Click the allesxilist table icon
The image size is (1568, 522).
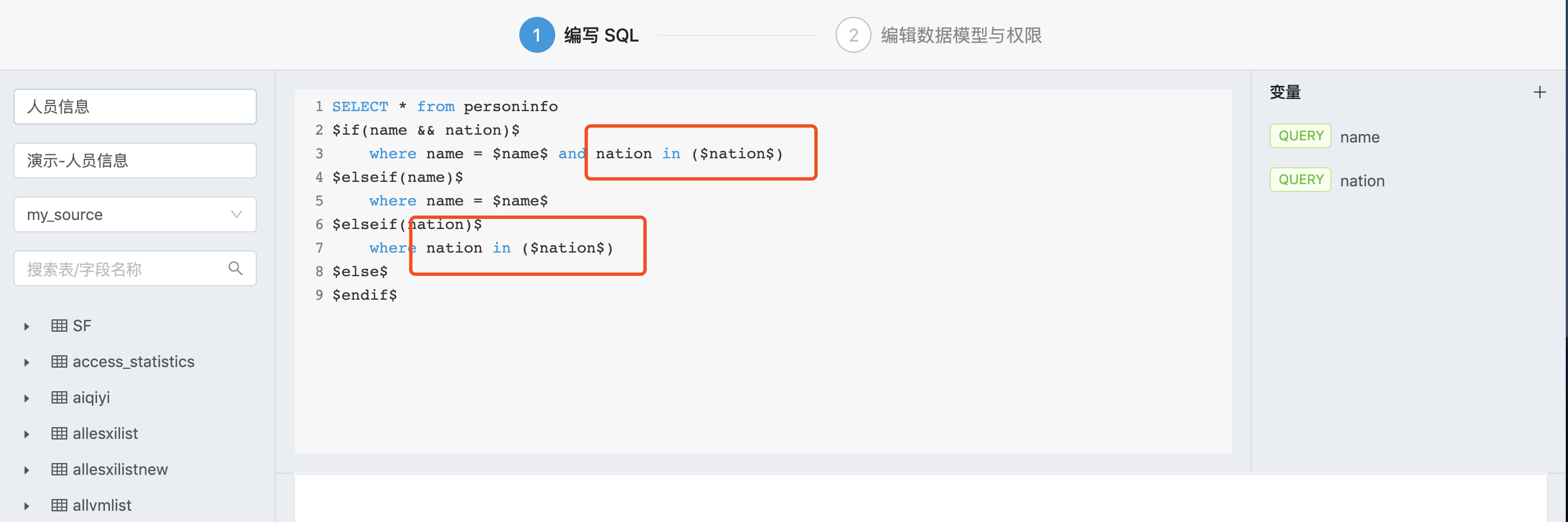pos(59,434)
